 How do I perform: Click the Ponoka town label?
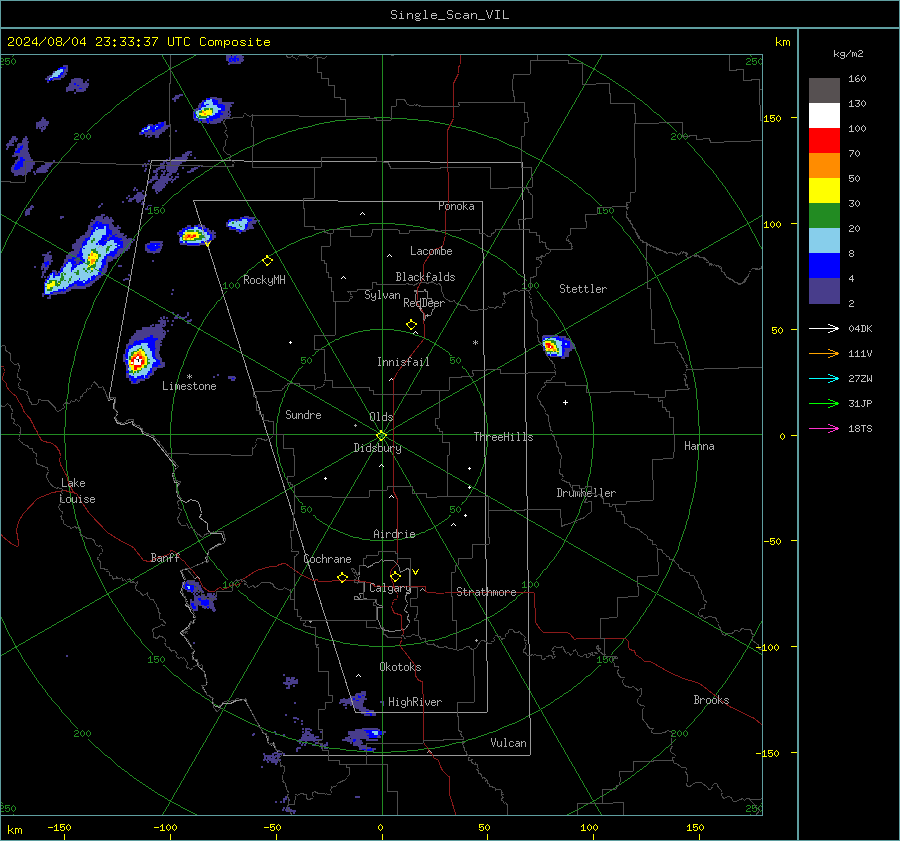coord(456,206)
